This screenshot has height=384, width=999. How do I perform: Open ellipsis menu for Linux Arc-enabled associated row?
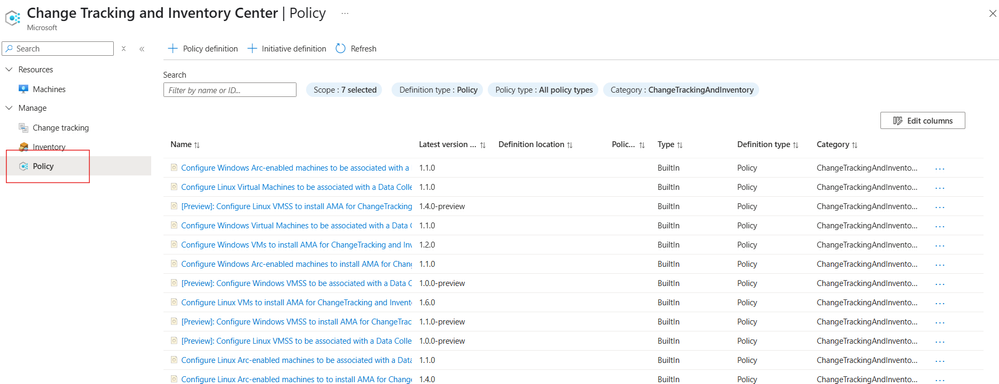[x=939, y=360]
